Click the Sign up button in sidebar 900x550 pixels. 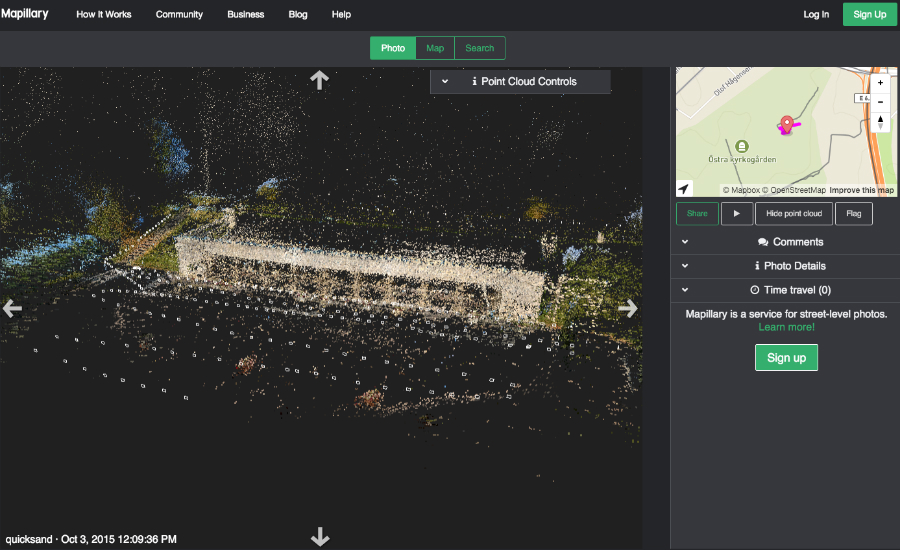click(x=786, y=358)
